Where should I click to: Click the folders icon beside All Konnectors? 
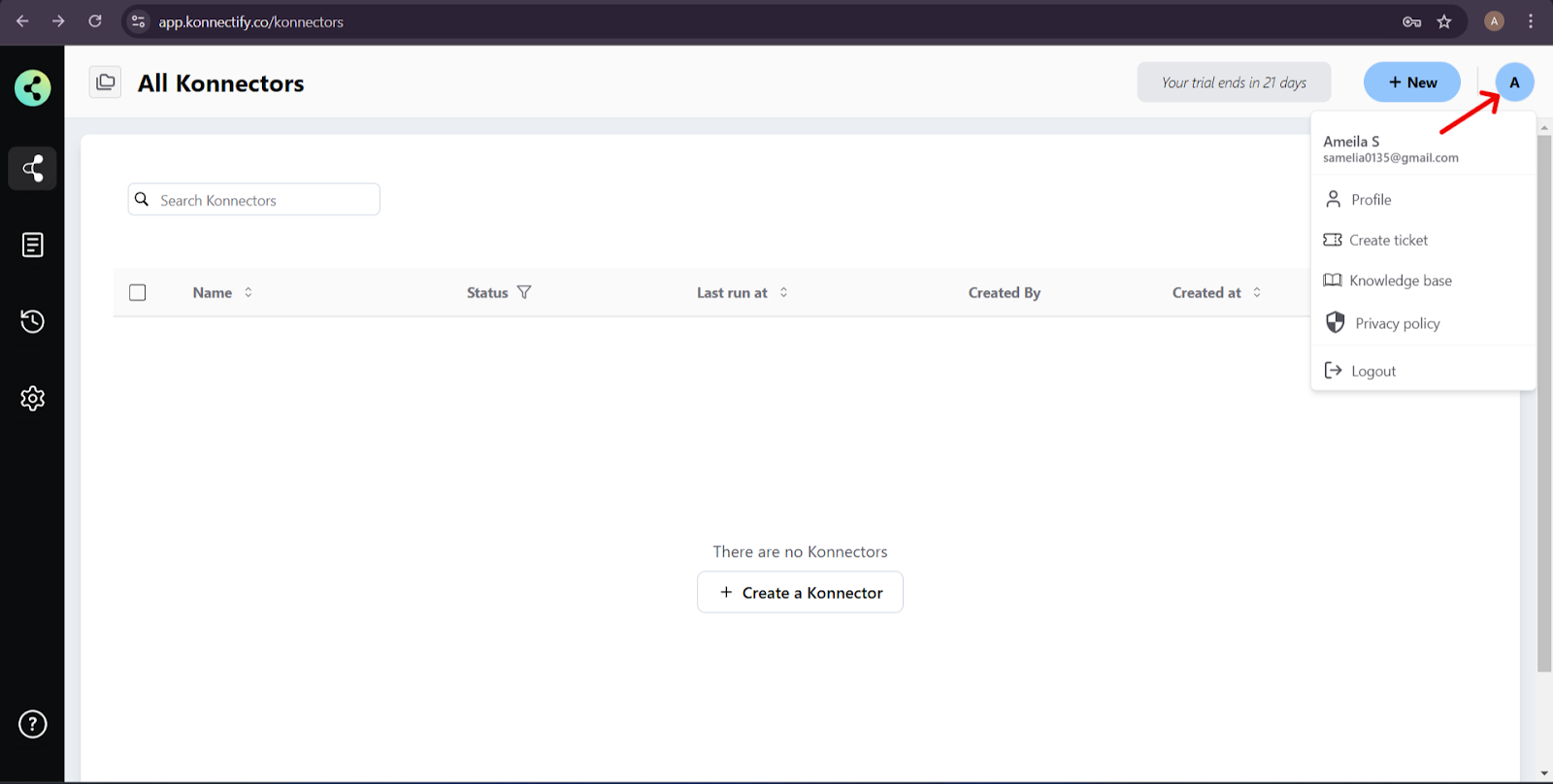pos(105,82)
